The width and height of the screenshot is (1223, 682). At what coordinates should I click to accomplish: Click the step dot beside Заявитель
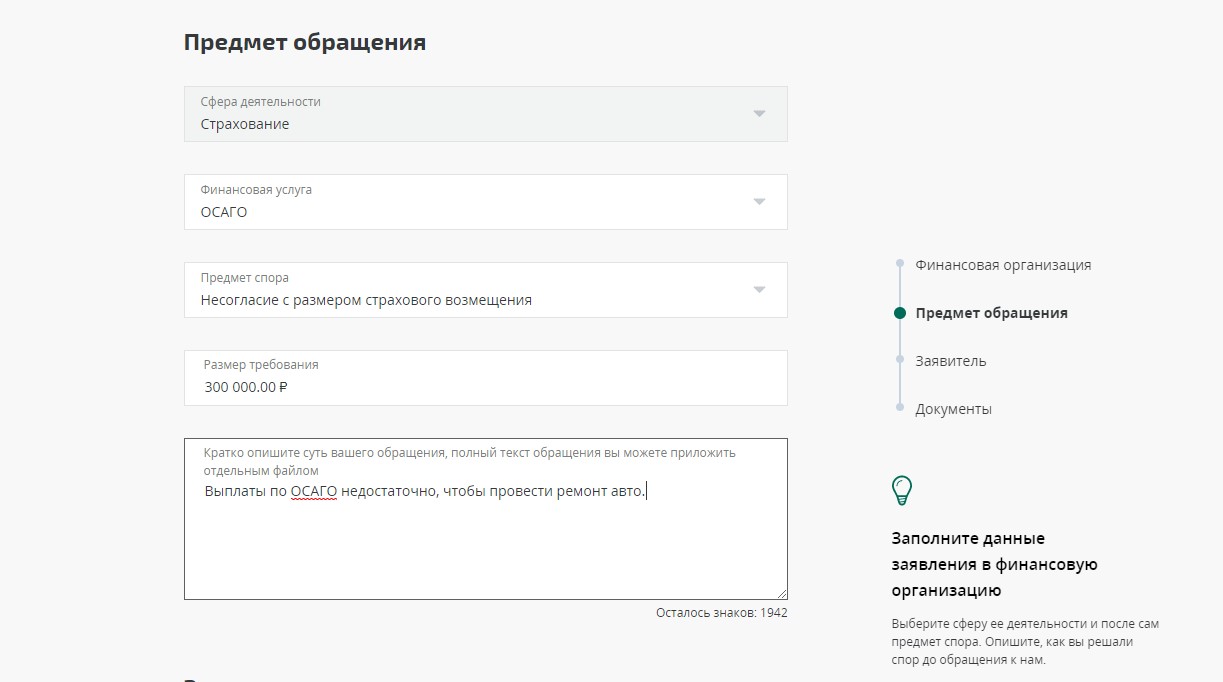click(900, 361)
